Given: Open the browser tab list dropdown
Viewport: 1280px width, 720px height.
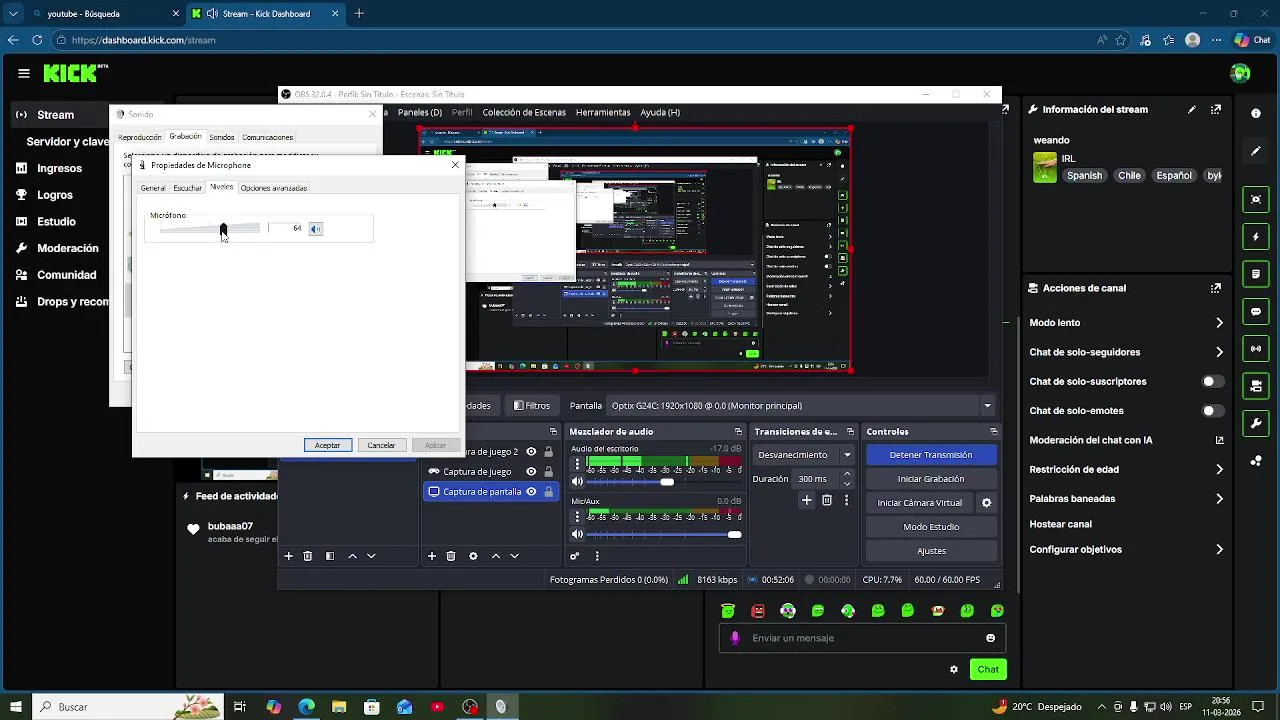Looking at the screenshot, I should (x=13, y=14).
